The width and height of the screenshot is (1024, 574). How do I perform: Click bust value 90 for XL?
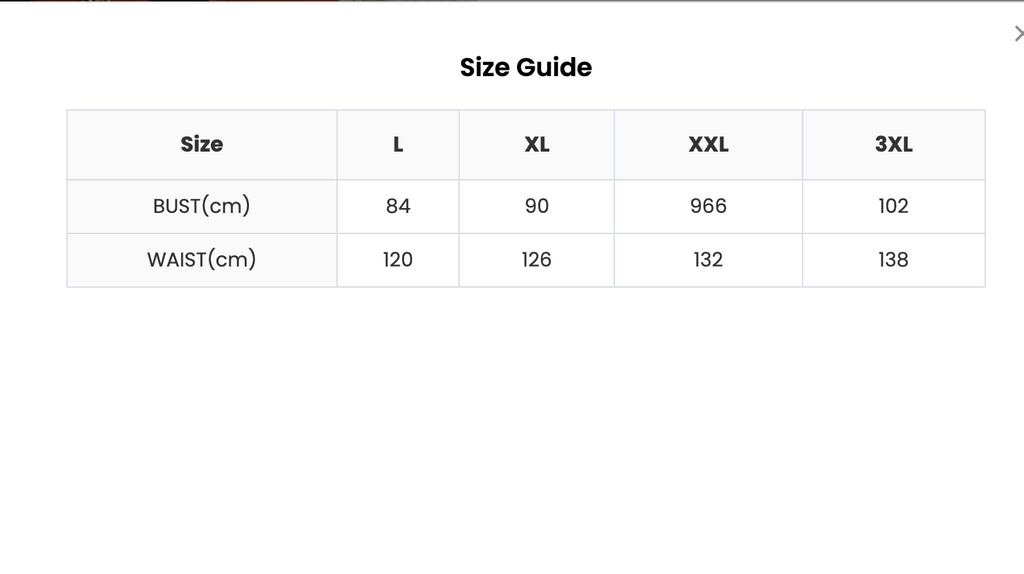[x=537, y=206]
